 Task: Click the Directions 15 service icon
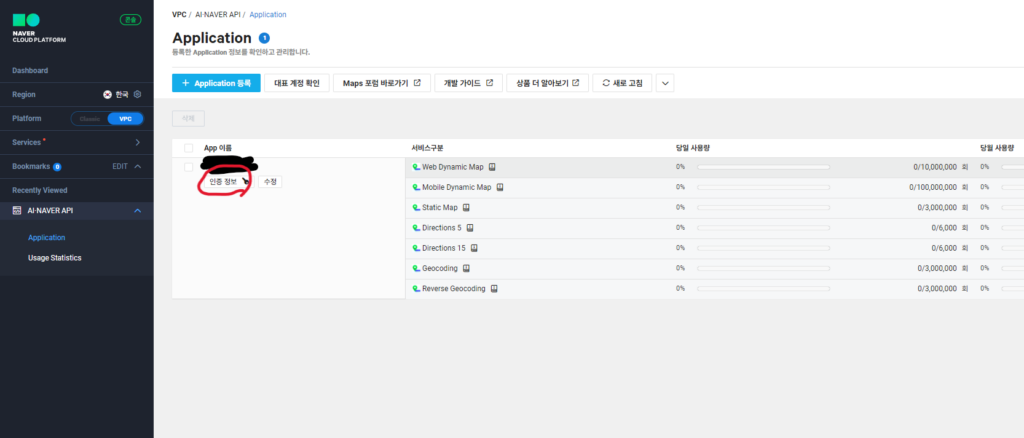(x=416, y=248)
